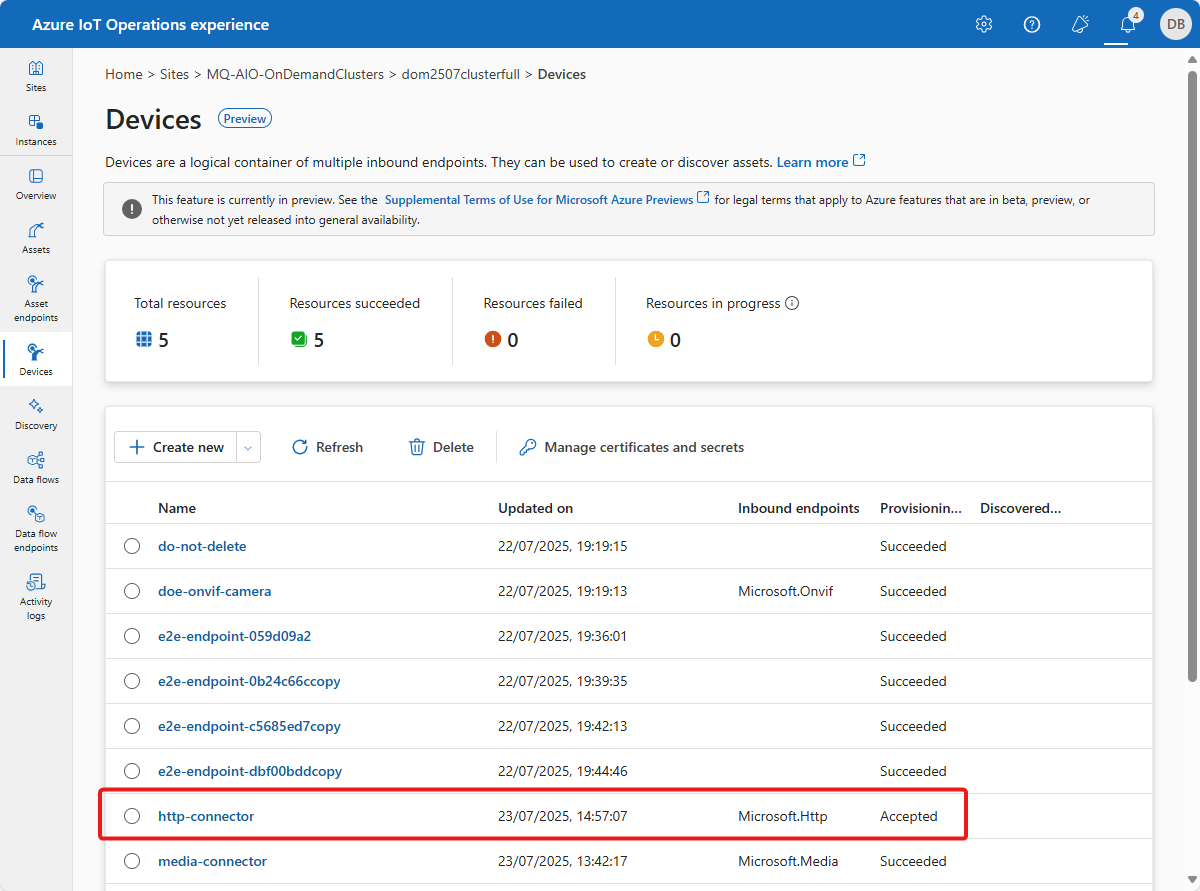This screenshot has width=1200, height=891.
Task: Select the e2e-endpoint-c5685ed7copy row radio button
Action: click(132, 726)
